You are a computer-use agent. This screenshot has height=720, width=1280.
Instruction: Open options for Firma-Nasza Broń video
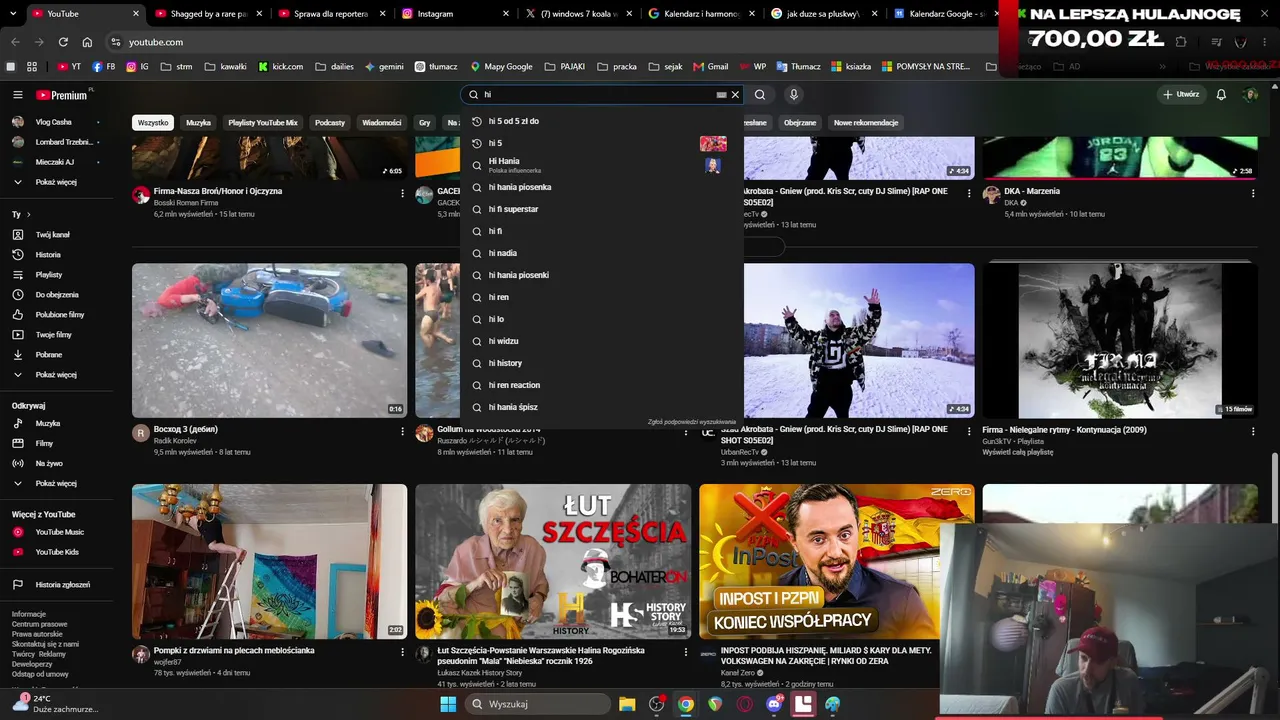click(x=402, y=193)
